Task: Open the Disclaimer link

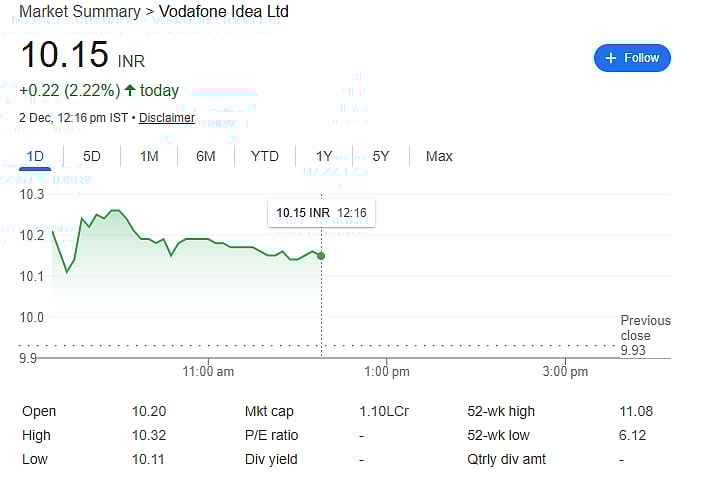Action: coord(167,118)
